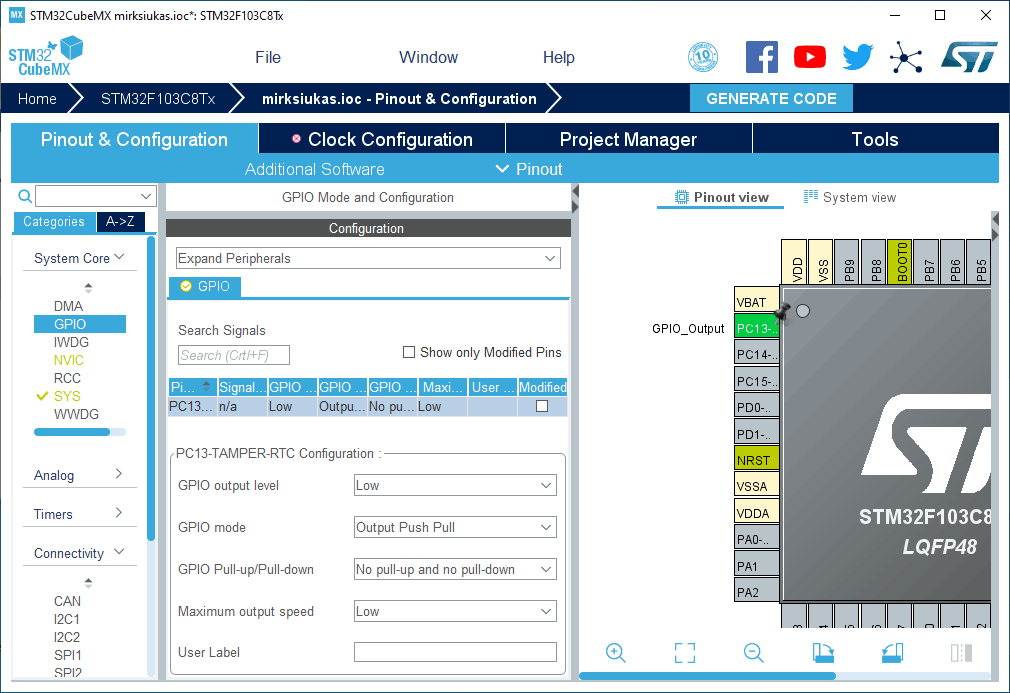Click the VDDA pin
The width and height of the screenshot is (1010, 693).
(757, 513)
